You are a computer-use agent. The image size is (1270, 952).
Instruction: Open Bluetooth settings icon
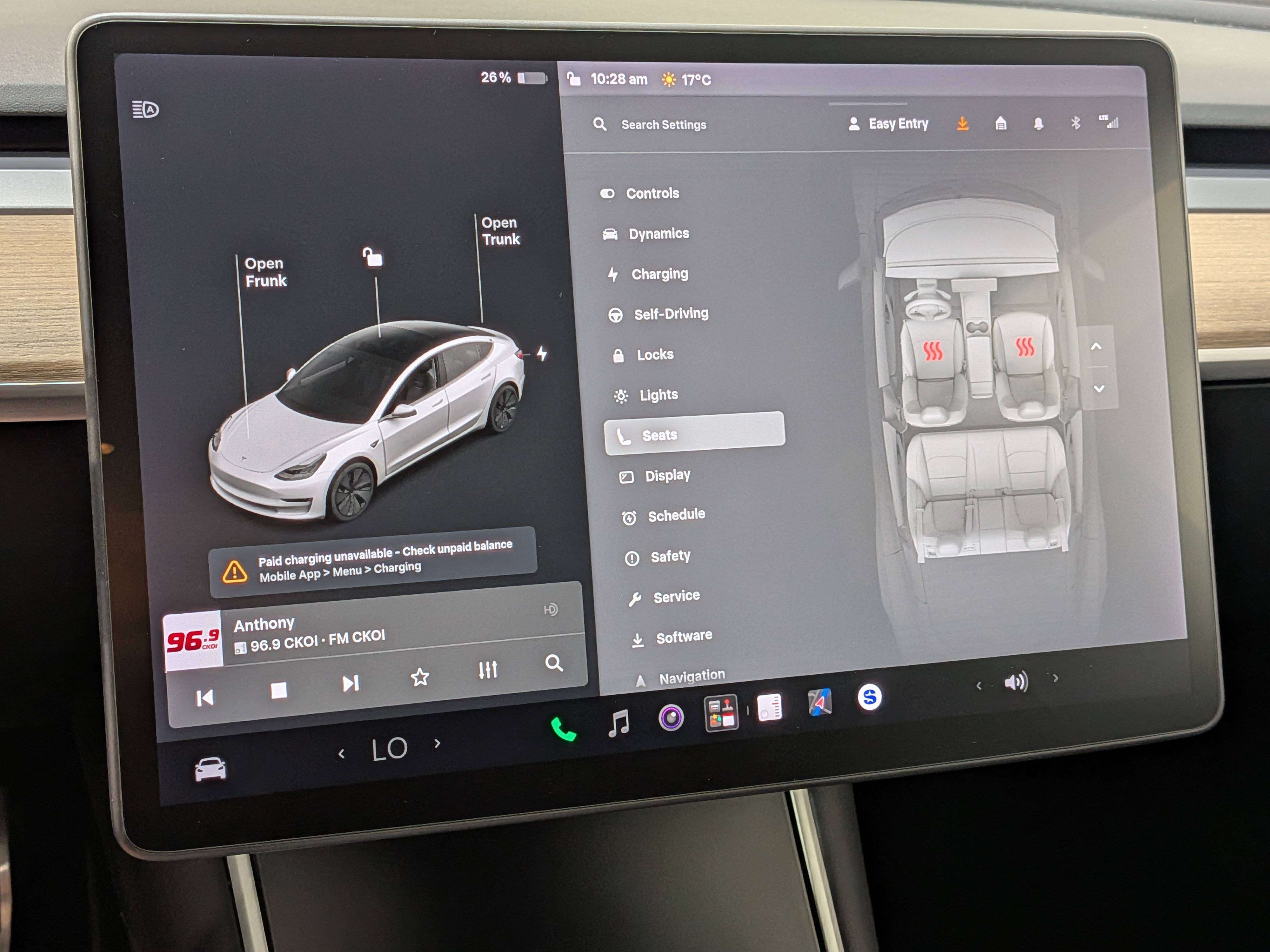(x=1075, y=123)
